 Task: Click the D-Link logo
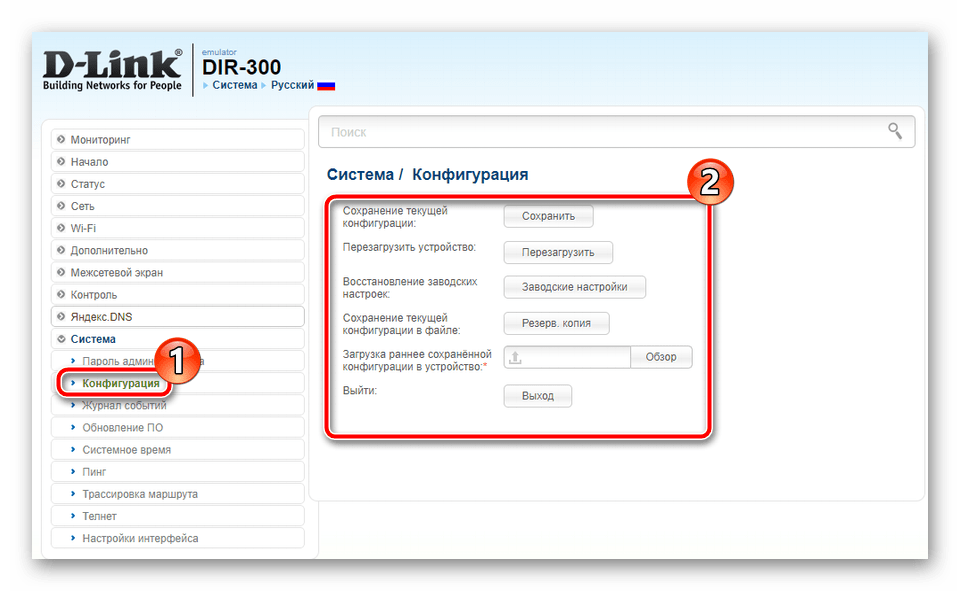click(113, 70)
